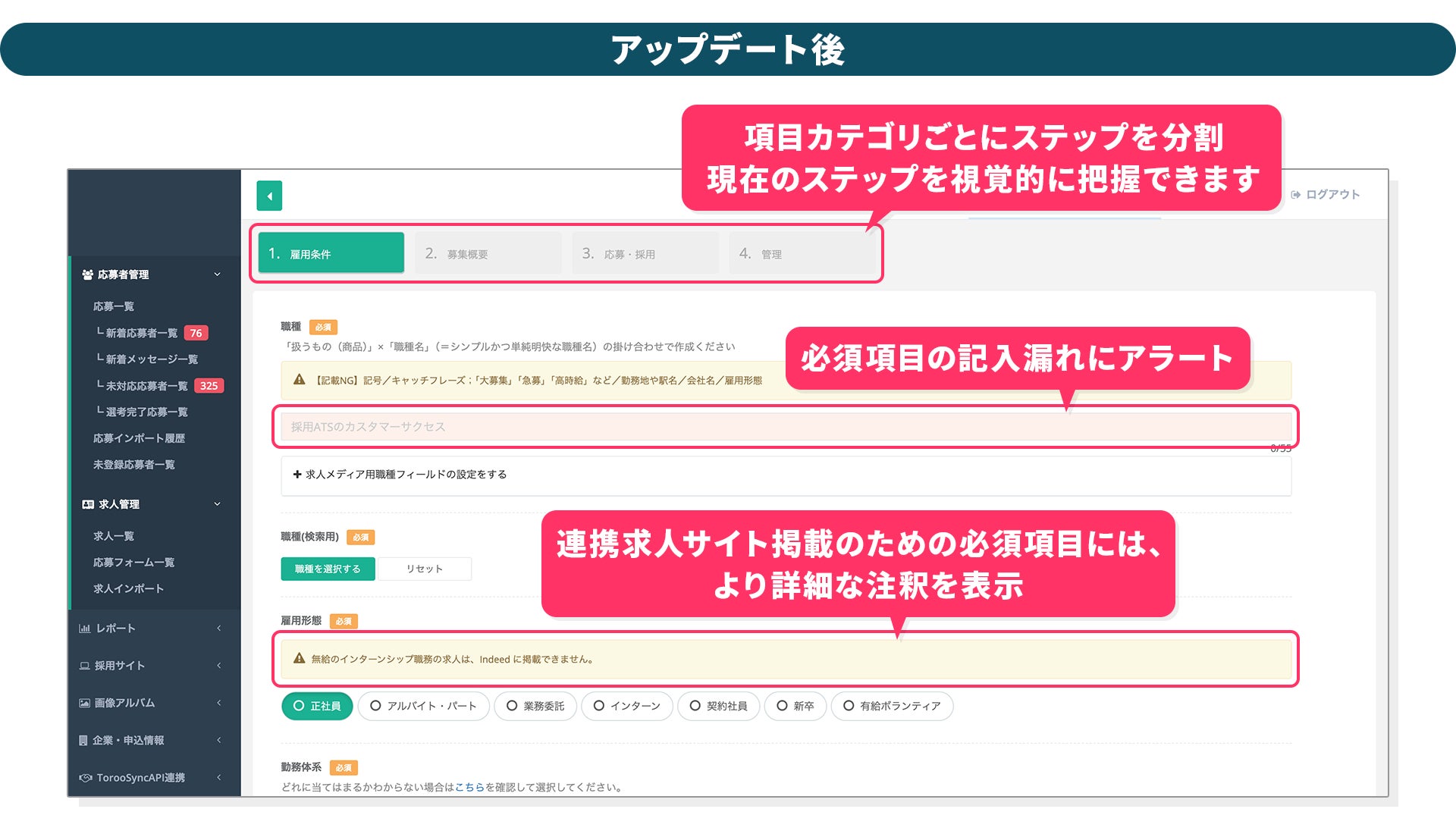The width and height of the screenshot is (1456, 834).
Task: Click the 採用サイト laptop icon
Action: tap(84, 666)
